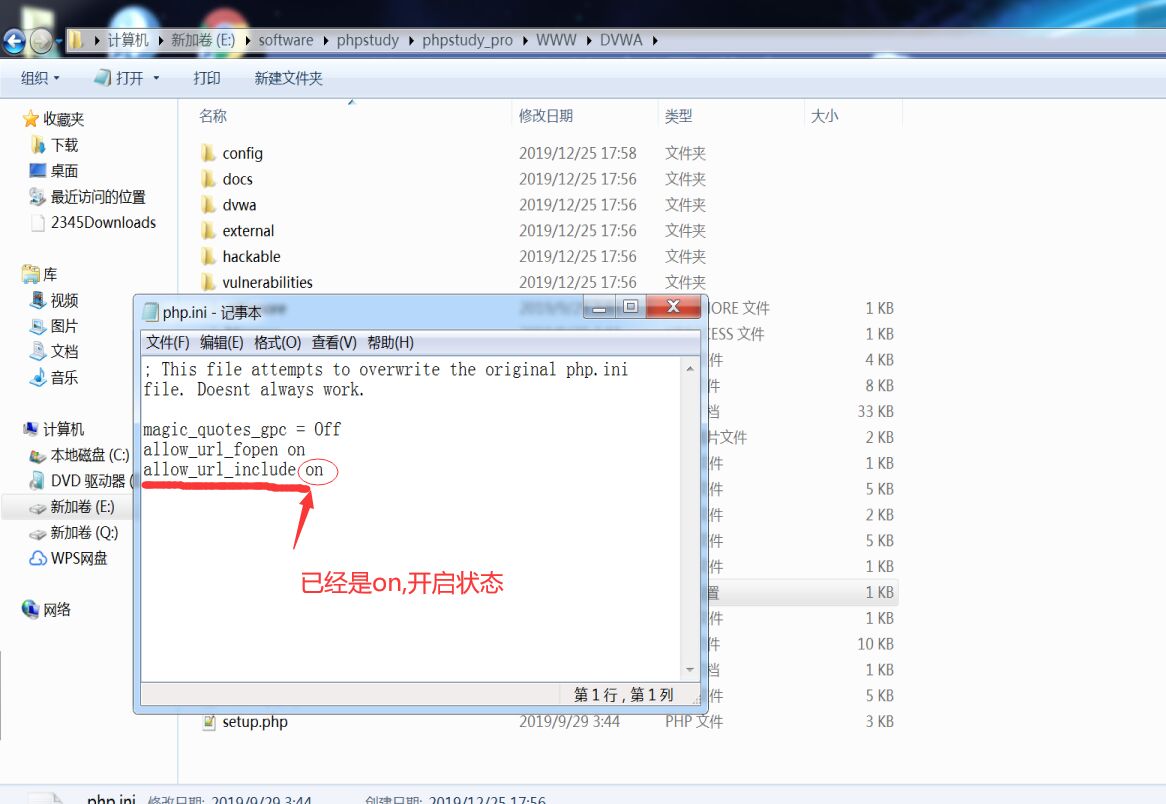
Task: Click the 新建文件夹 toolbar button
Action: (286, 78)
